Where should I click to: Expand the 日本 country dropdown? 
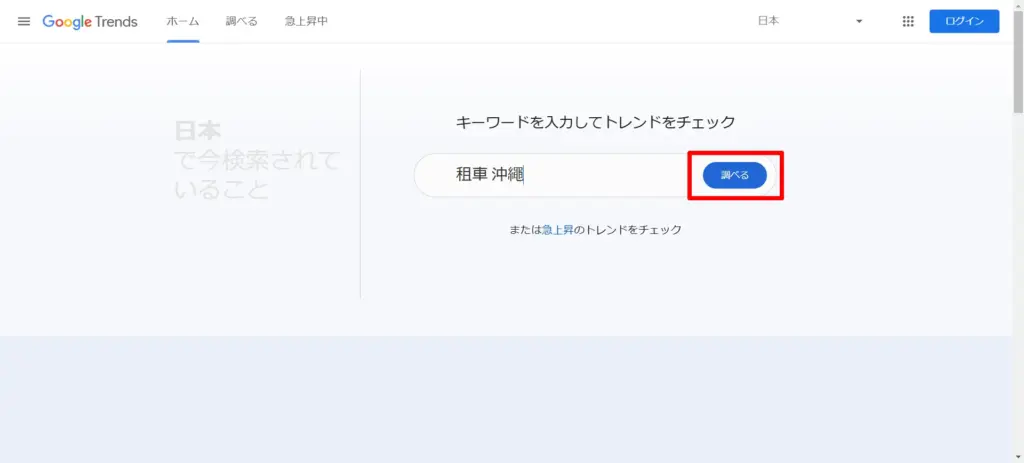click(x=810, y=22)
